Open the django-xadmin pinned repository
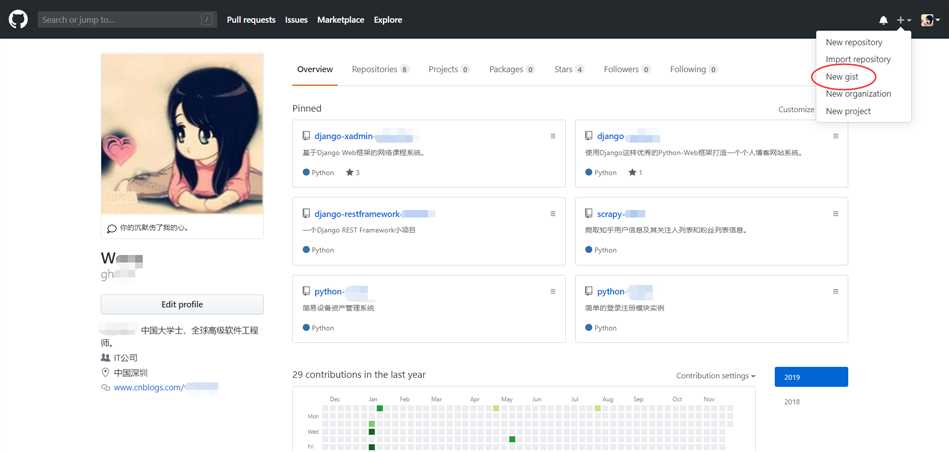 tap(343, 136)
